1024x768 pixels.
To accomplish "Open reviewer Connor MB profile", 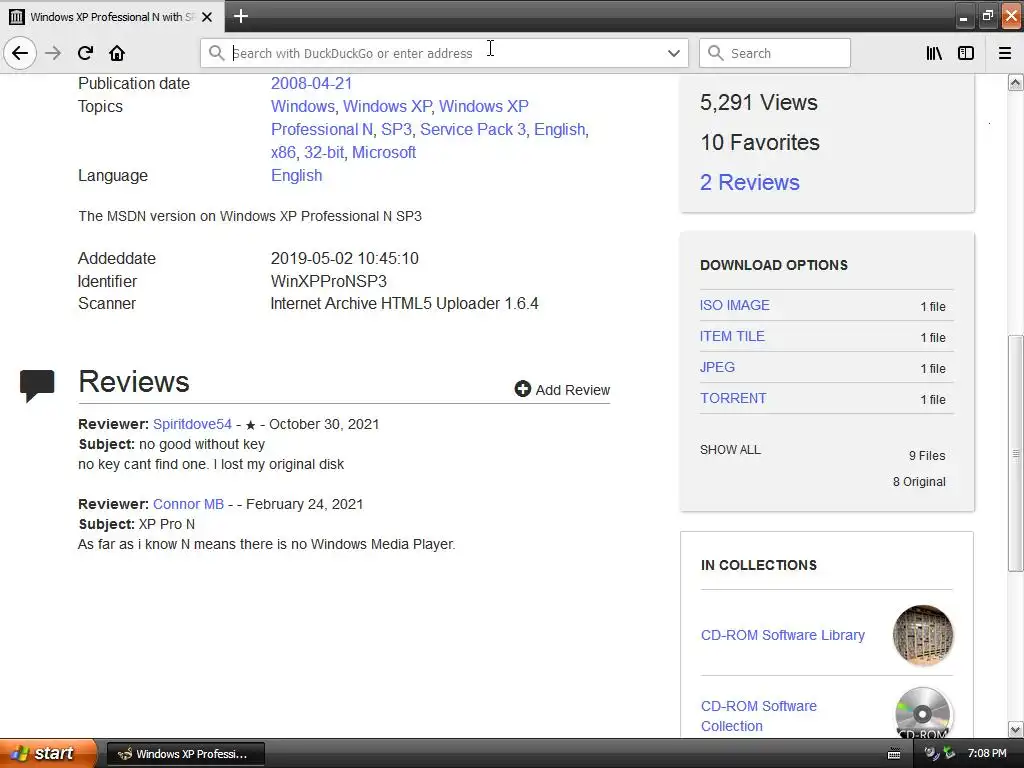I will point(188,504).
